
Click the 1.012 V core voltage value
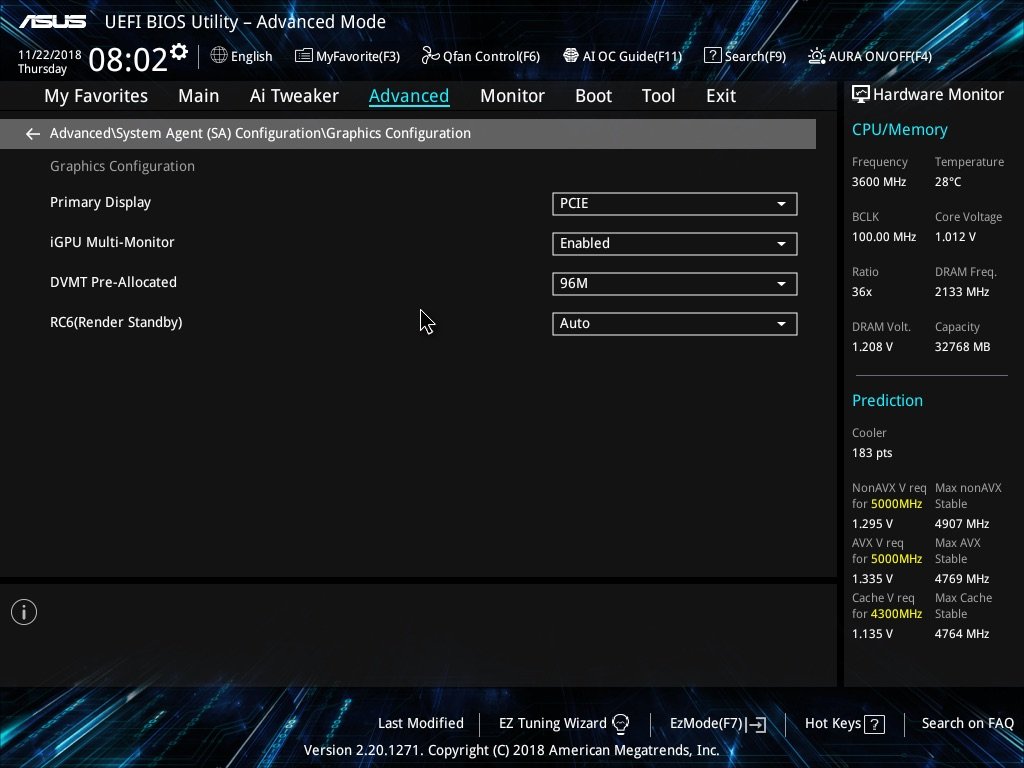(955, 237)
